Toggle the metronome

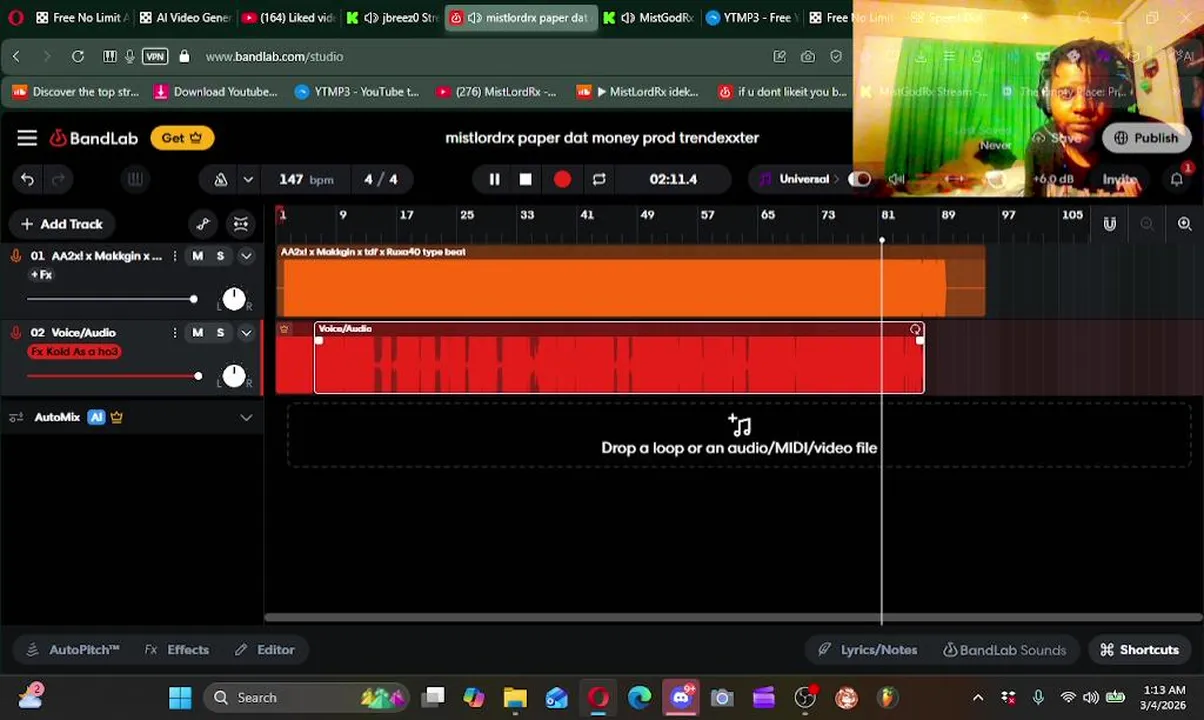pos(220,179)
